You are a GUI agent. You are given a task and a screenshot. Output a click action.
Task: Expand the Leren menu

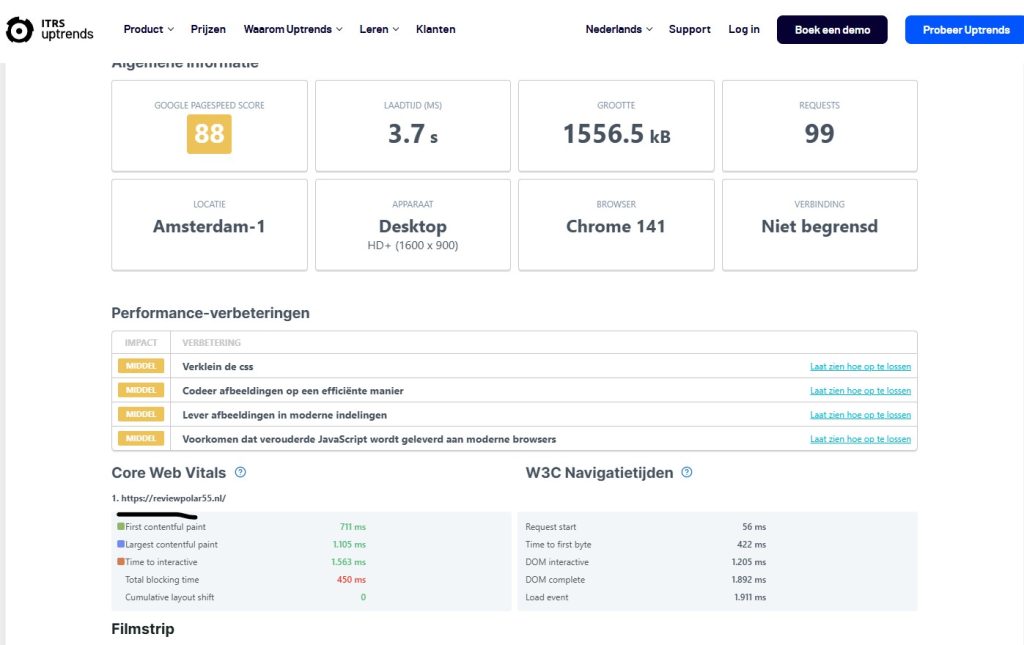tap(380, 30)
